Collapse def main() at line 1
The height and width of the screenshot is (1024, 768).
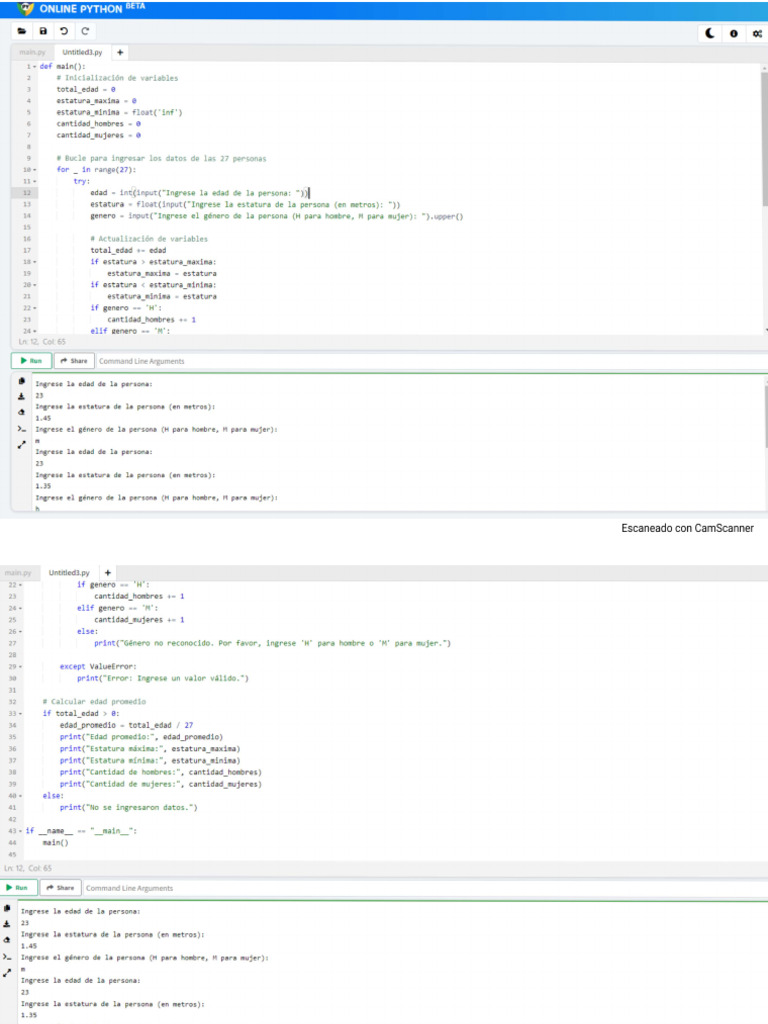click(x=35, y=67)
